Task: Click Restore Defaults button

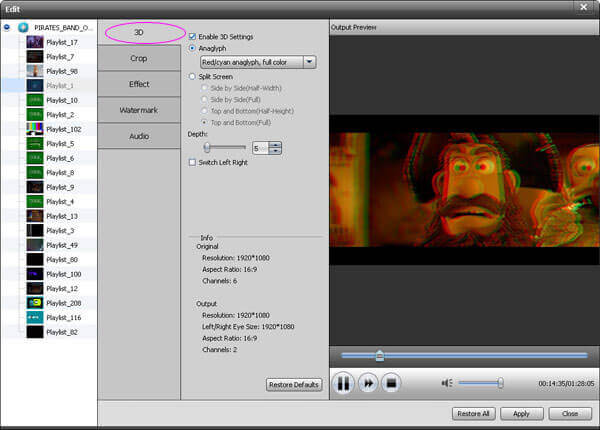Action: [x=294, y=385]
